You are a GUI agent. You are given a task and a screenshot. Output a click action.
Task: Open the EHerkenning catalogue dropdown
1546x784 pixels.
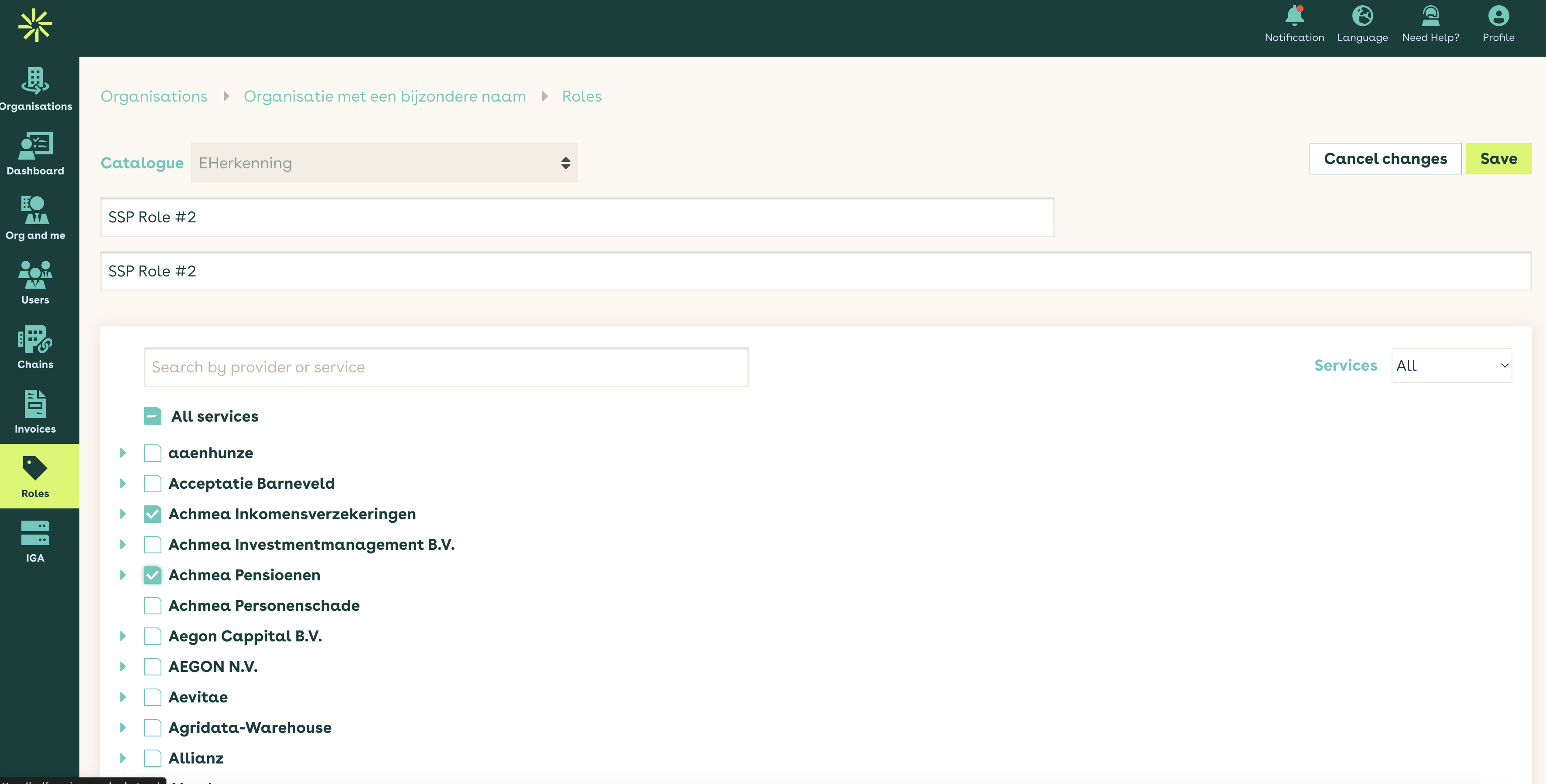click(385, 163)
